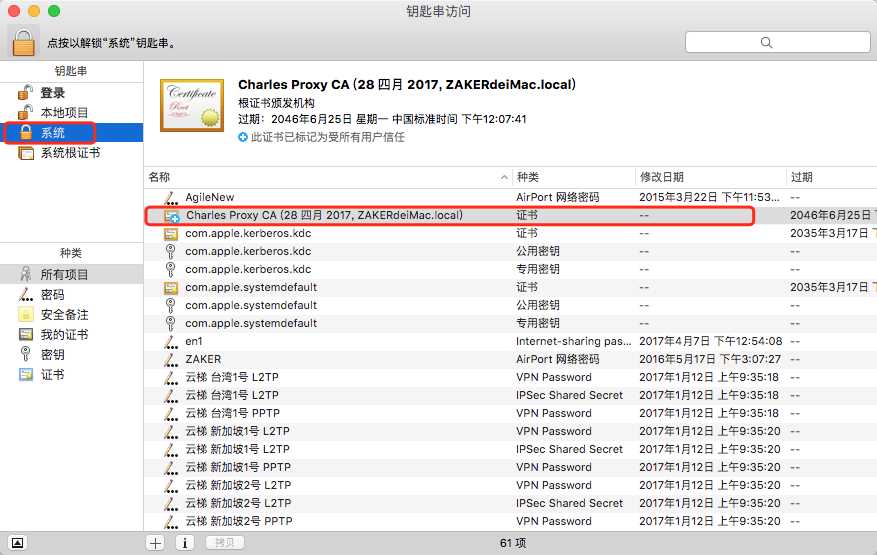Toggle keychain list view icon at bottom-left
Image resolution: width=877 pixels, height=555 pixels.
click(x=17, y=543)
